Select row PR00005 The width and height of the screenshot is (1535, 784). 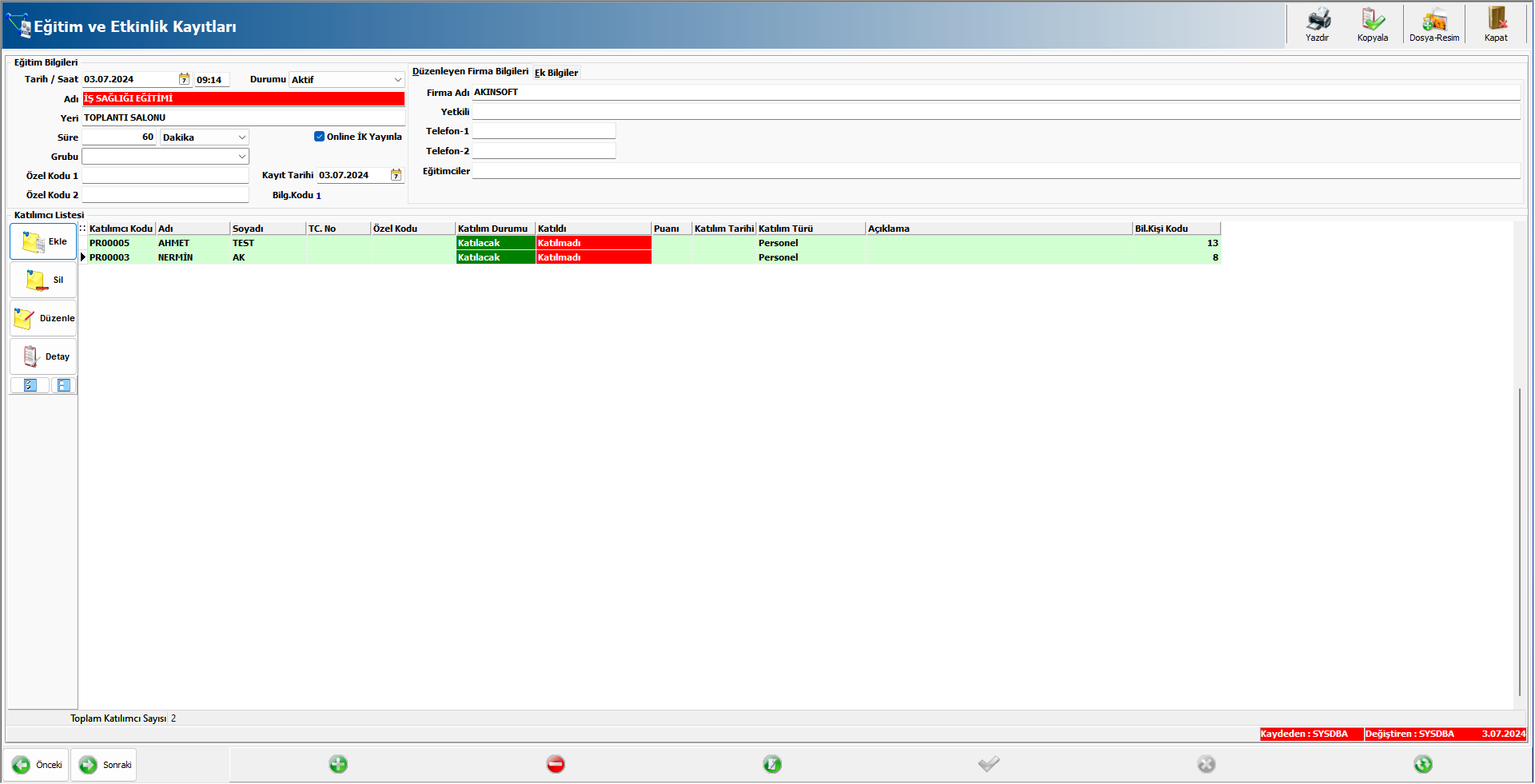pos(654,243)
